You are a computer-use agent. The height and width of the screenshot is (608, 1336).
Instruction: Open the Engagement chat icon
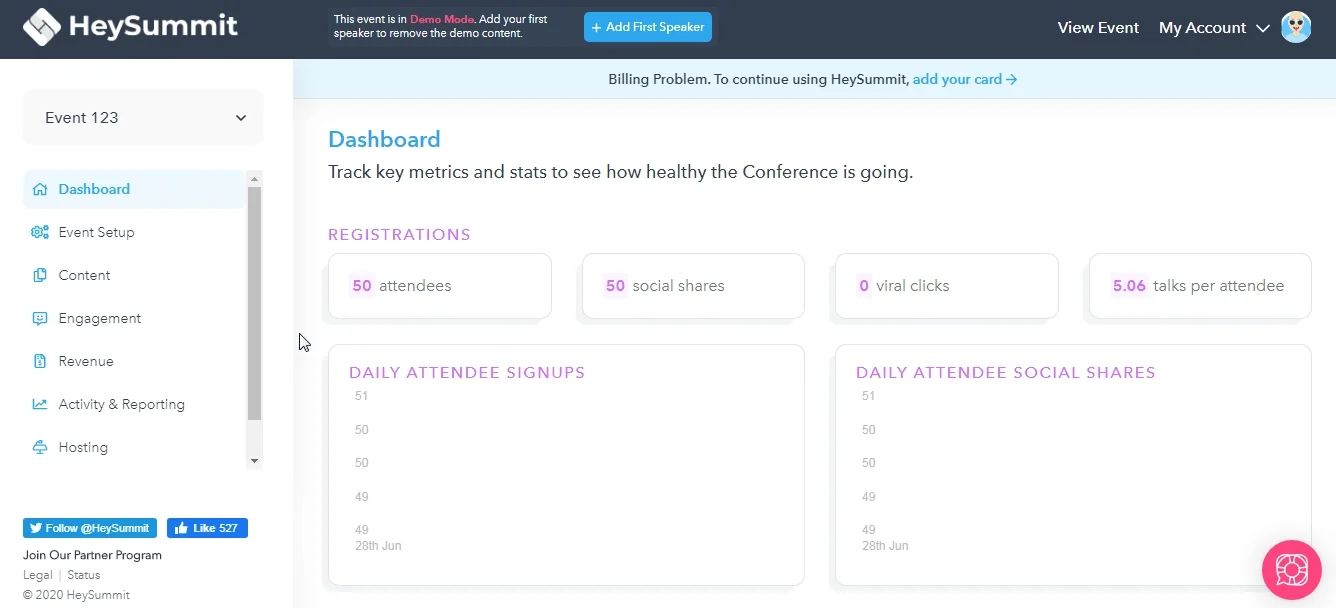tap(40, 318)
